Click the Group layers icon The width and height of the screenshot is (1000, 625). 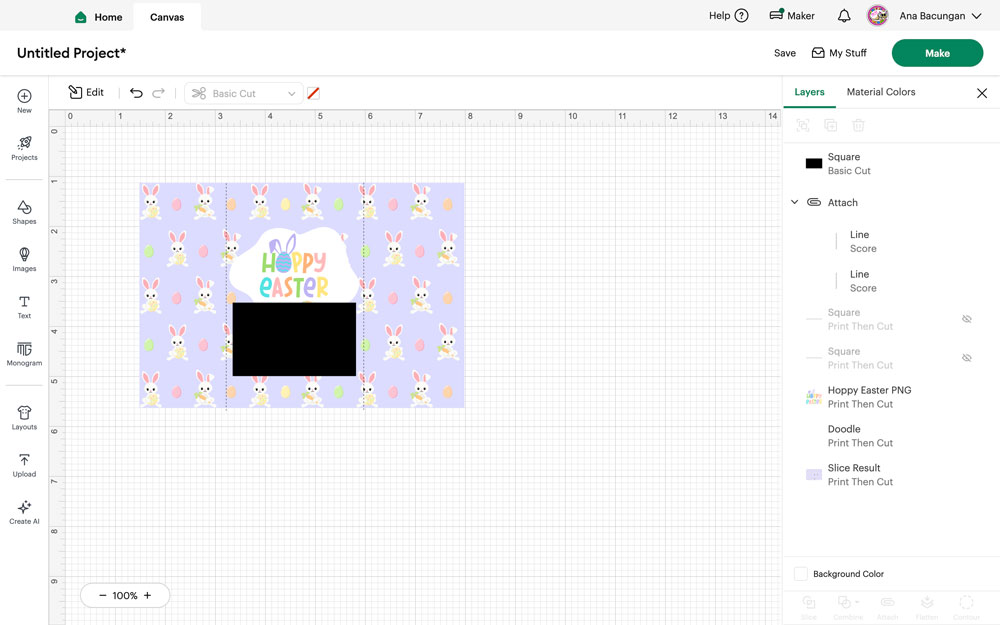point(803,126)
